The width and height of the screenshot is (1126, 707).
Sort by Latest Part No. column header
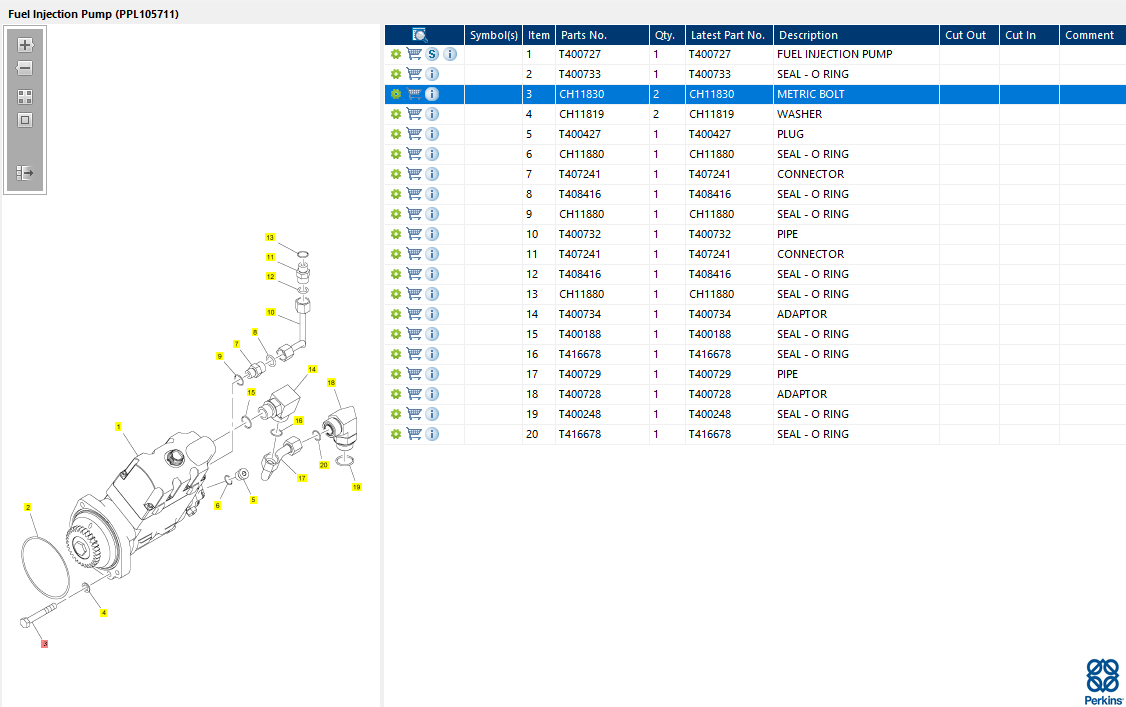click(x=729, y=34)
